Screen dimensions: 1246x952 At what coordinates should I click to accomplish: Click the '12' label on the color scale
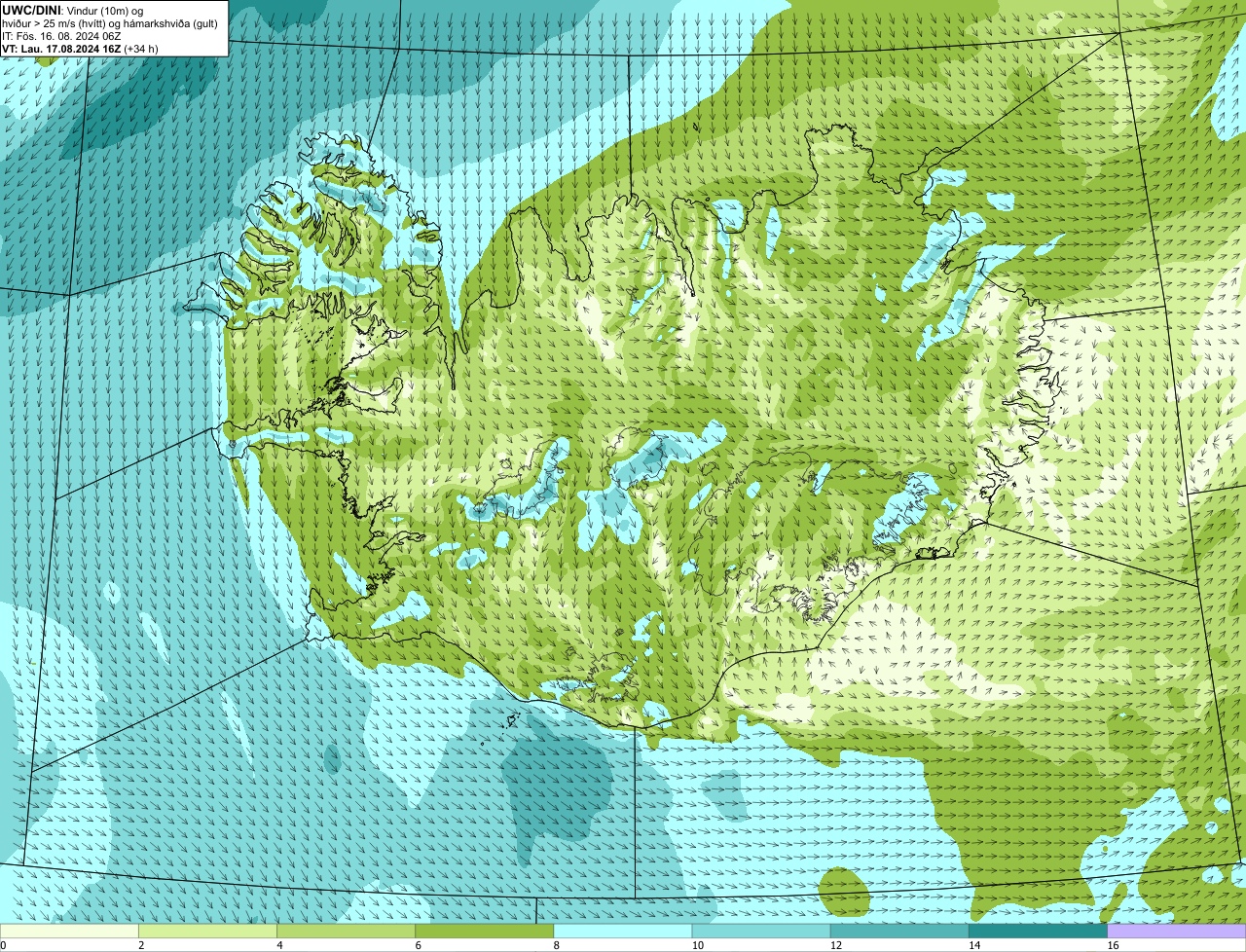click(835, 945)
